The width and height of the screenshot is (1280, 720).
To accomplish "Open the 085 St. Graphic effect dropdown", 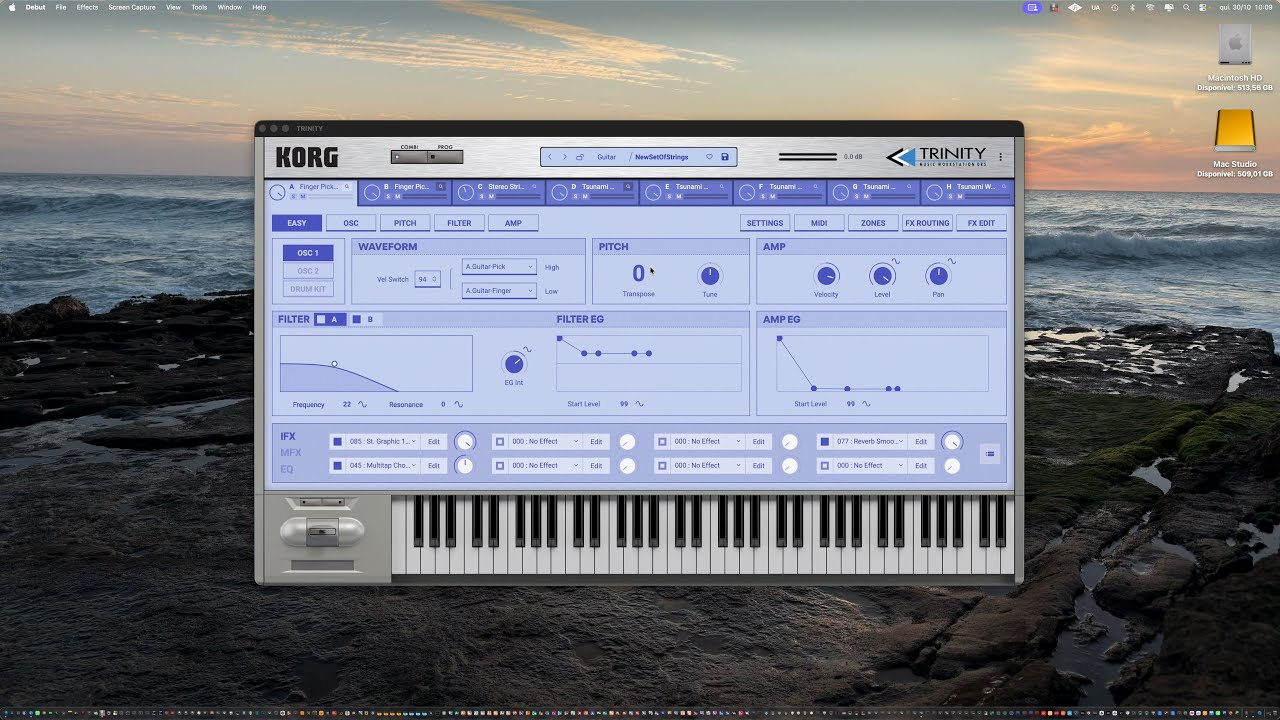I will [382, 441].
